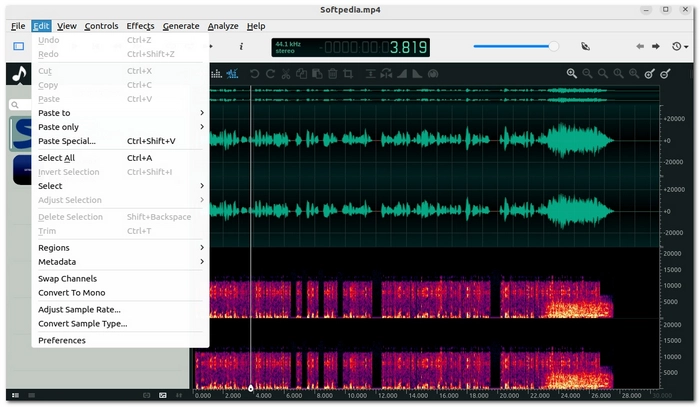Choose Convert Sample Type…

[120, 324]
